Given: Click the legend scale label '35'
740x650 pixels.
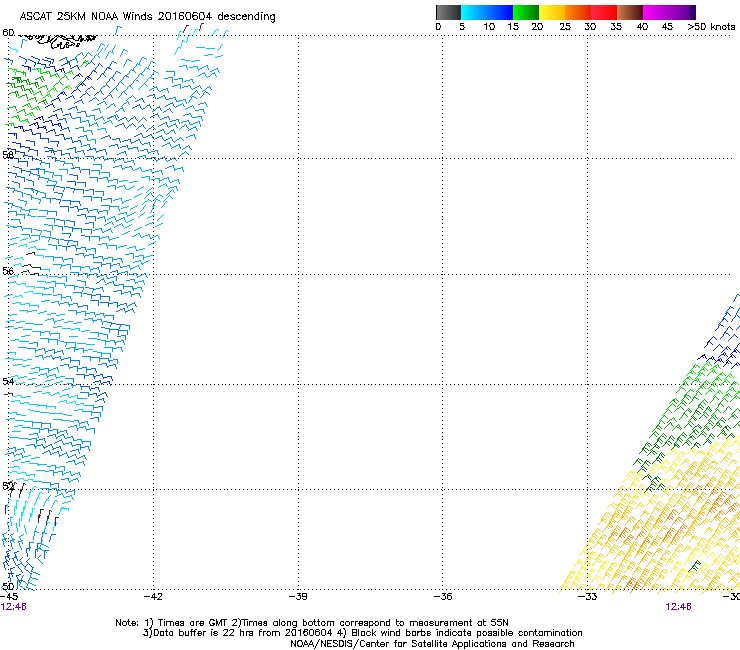Looking at the screenshot, I should (x=616, y=27).
